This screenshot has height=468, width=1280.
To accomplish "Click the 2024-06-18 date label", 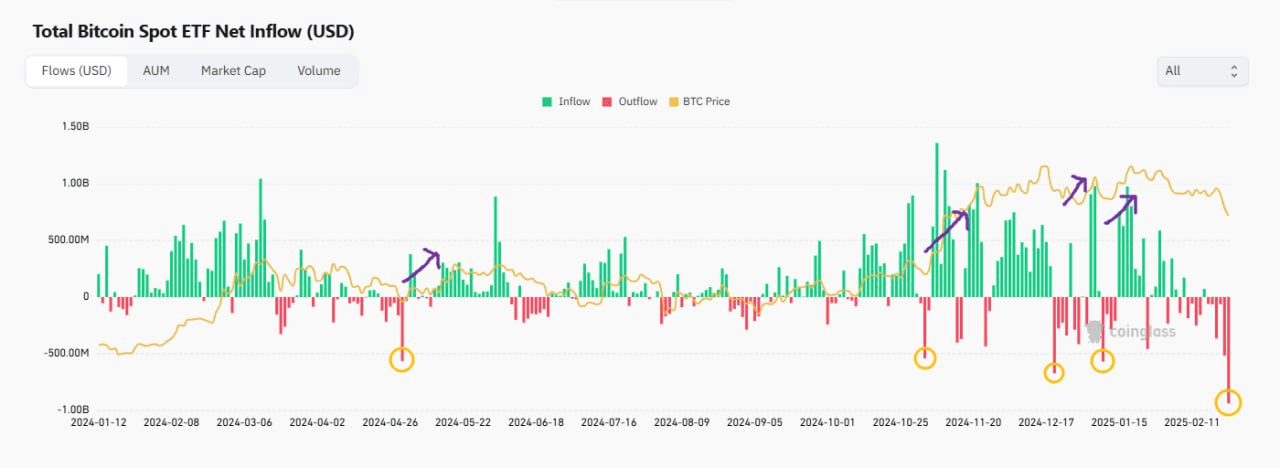I will (x=536, y=423).
